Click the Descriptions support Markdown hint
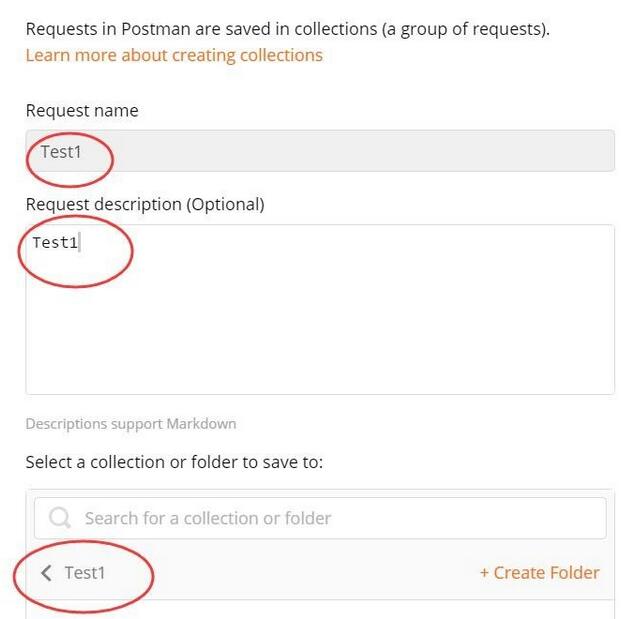 click(131, 424)
